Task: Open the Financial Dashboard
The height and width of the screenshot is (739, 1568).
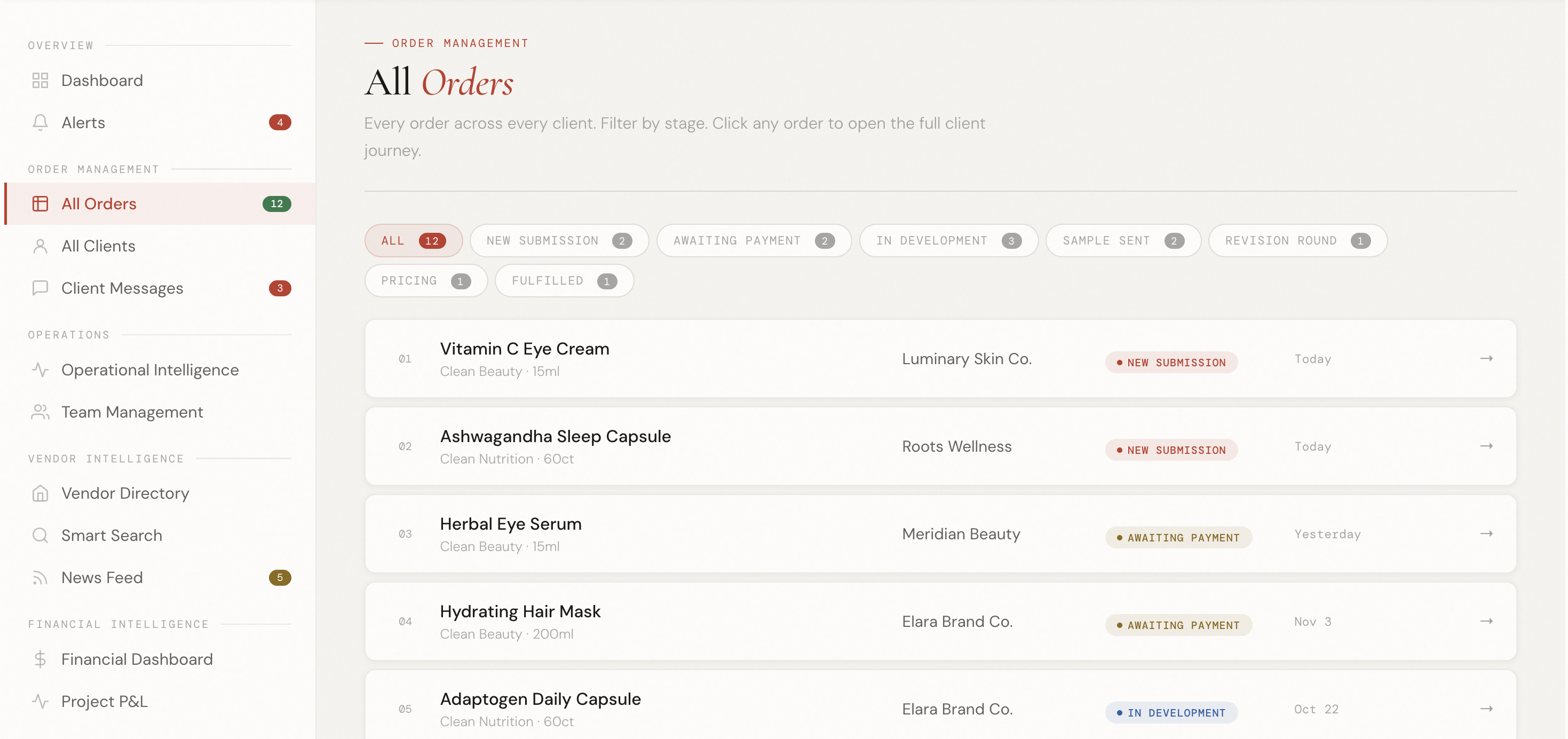Action: pos(160,659)
